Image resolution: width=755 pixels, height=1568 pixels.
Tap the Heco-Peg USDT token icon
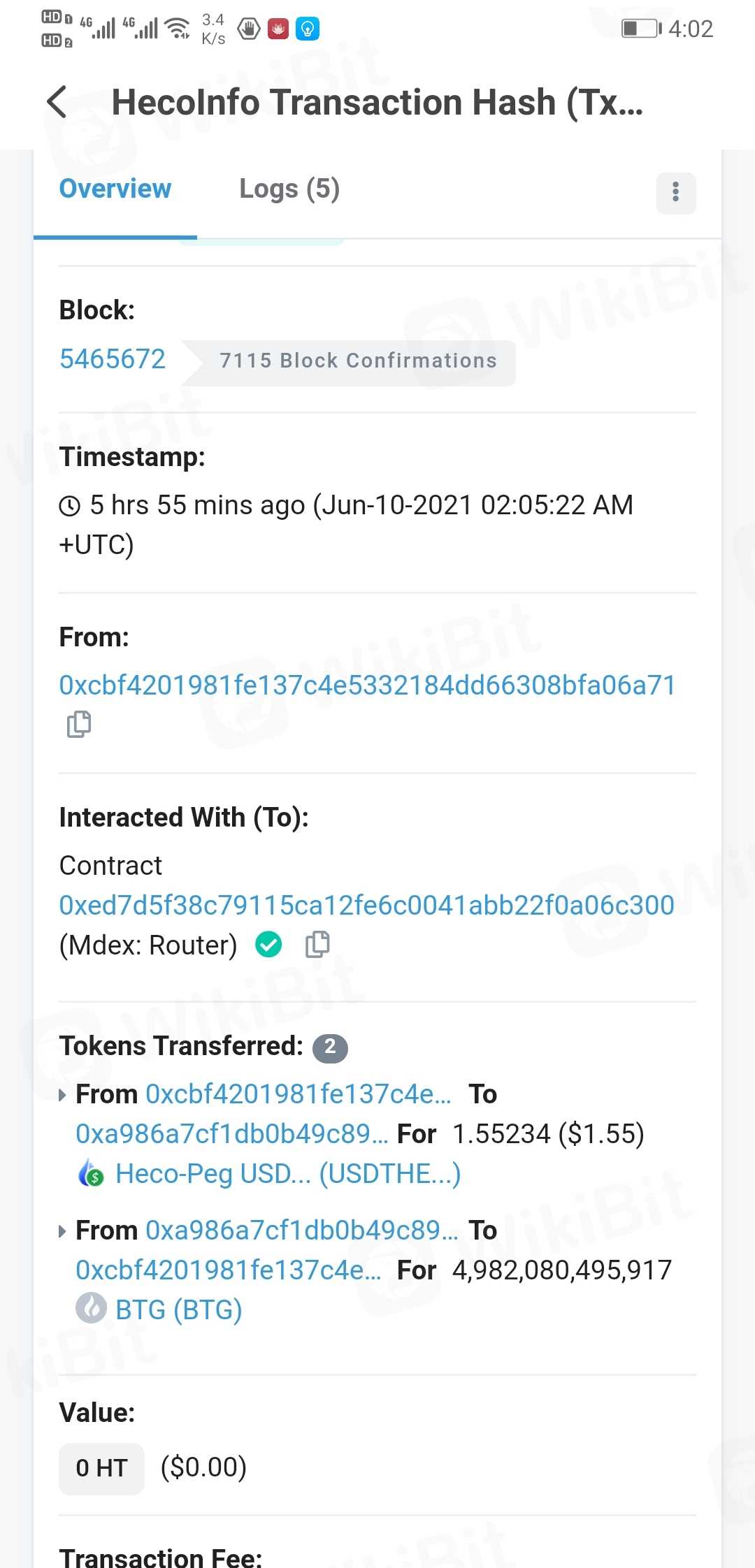(x=92, y=1174)
